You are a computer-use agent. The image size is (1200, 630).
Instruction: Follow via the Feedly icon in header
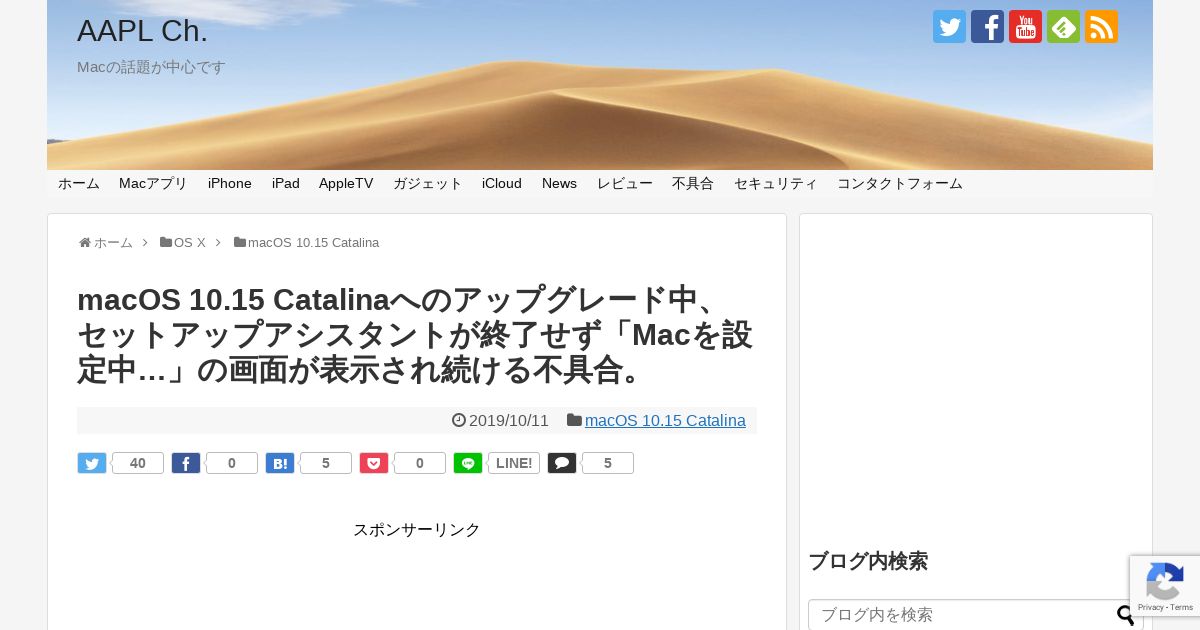click(x=1063, y=27)
